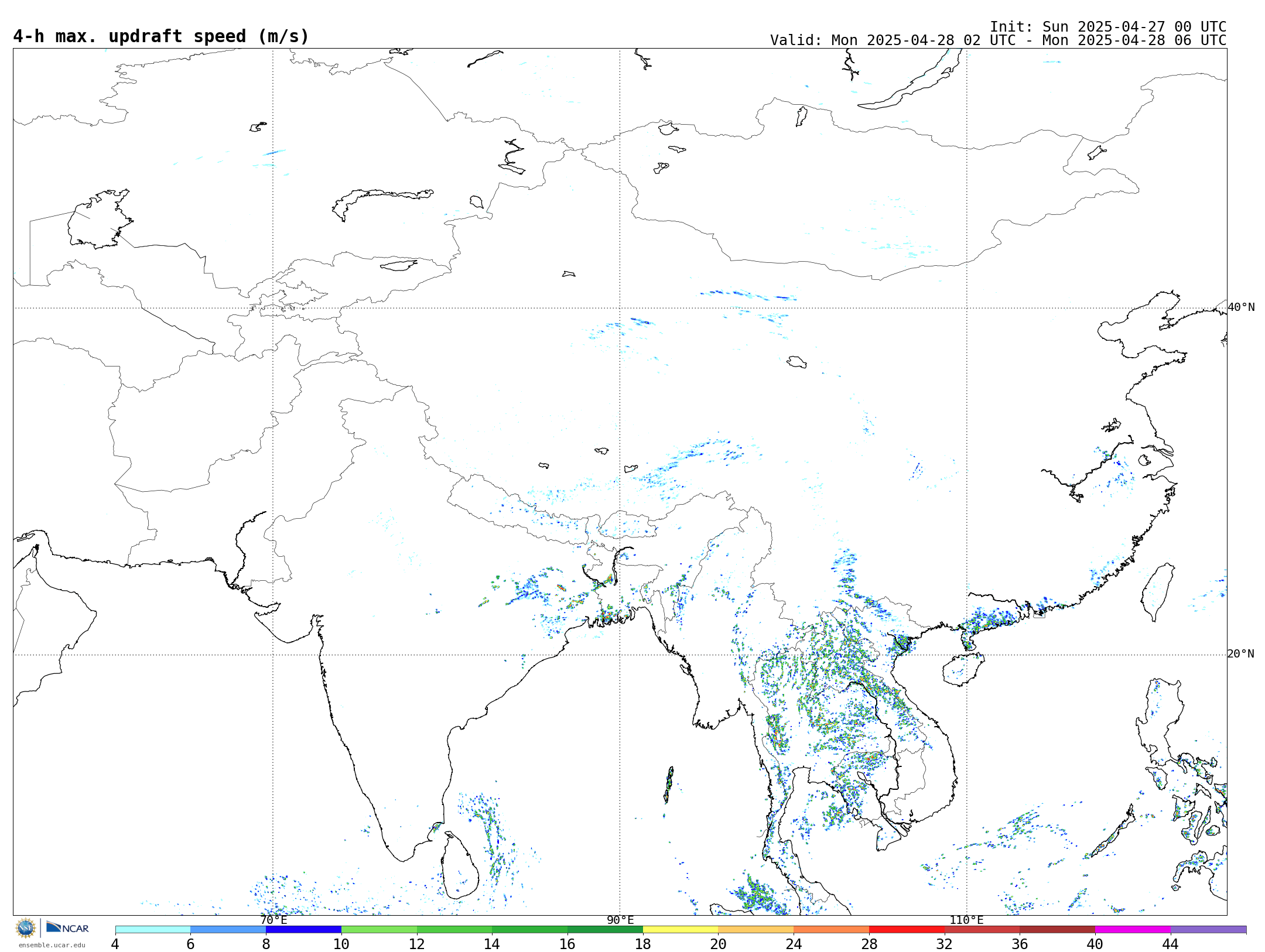Click the magenta 40-44 colorbar swatch
This screenshot has height=952, width=1265.
pos(1133,930)
